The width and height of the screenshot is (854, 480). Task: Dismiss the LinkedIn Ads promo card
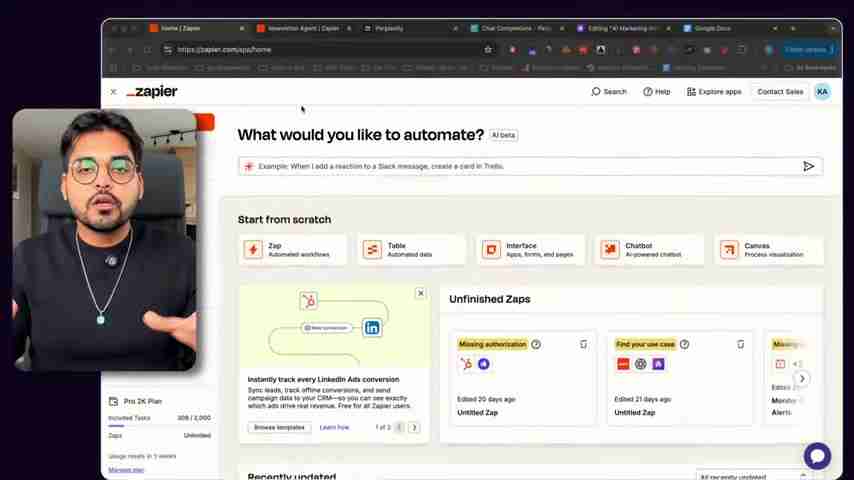click(x=420, y=293)
